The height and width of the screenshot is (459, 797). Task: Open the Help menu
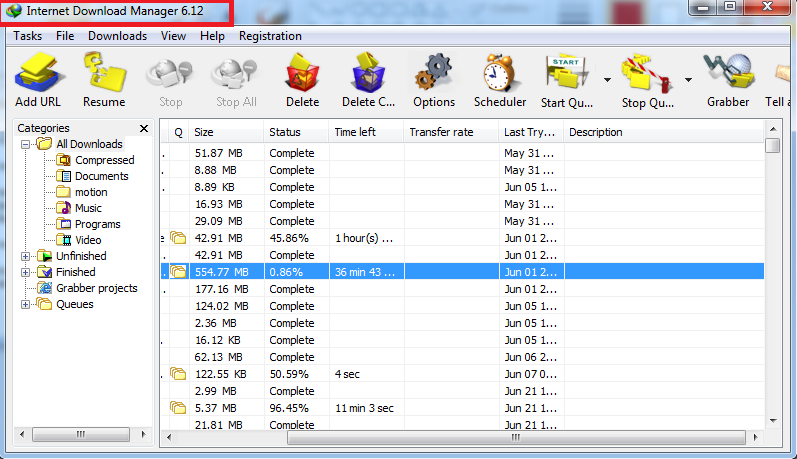coord(212,36)
